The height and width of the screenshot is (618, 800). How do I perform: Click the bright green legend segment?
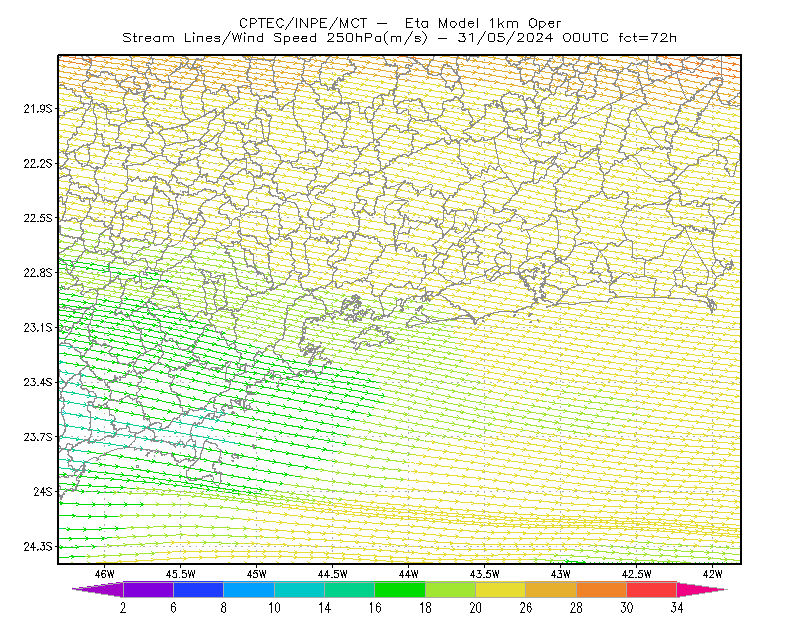(400, 589)
